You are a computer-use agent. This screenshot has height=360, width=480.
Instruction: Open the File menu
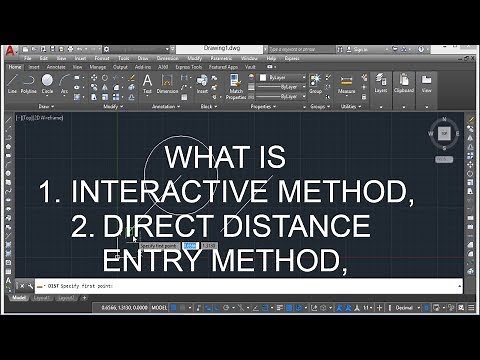tap(28, 58)
